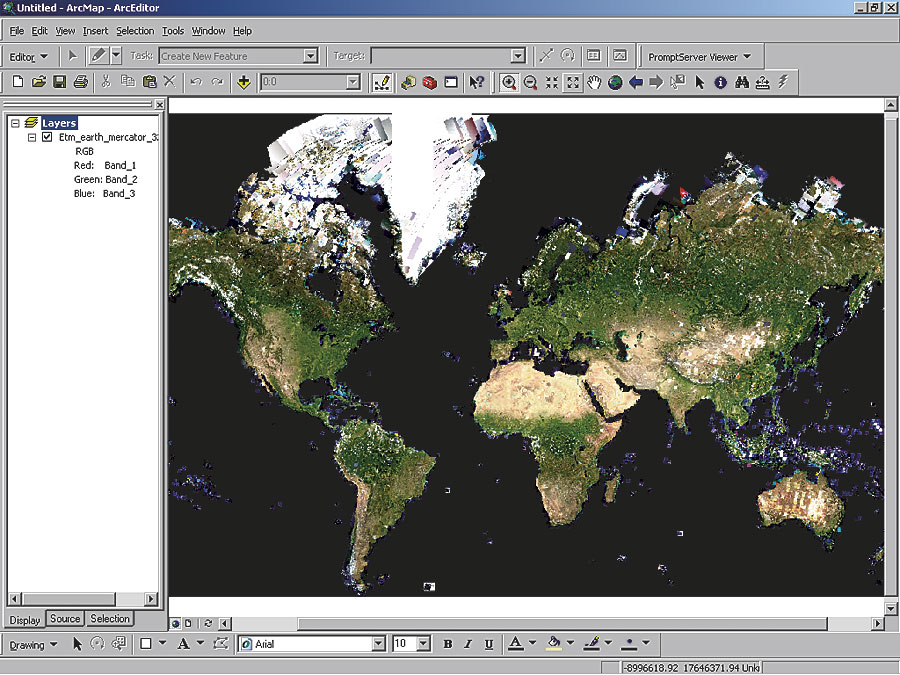The height and width of the screenshot is (675, 900).
Task: Open the Selection menu
Action: tap(135, 31)
